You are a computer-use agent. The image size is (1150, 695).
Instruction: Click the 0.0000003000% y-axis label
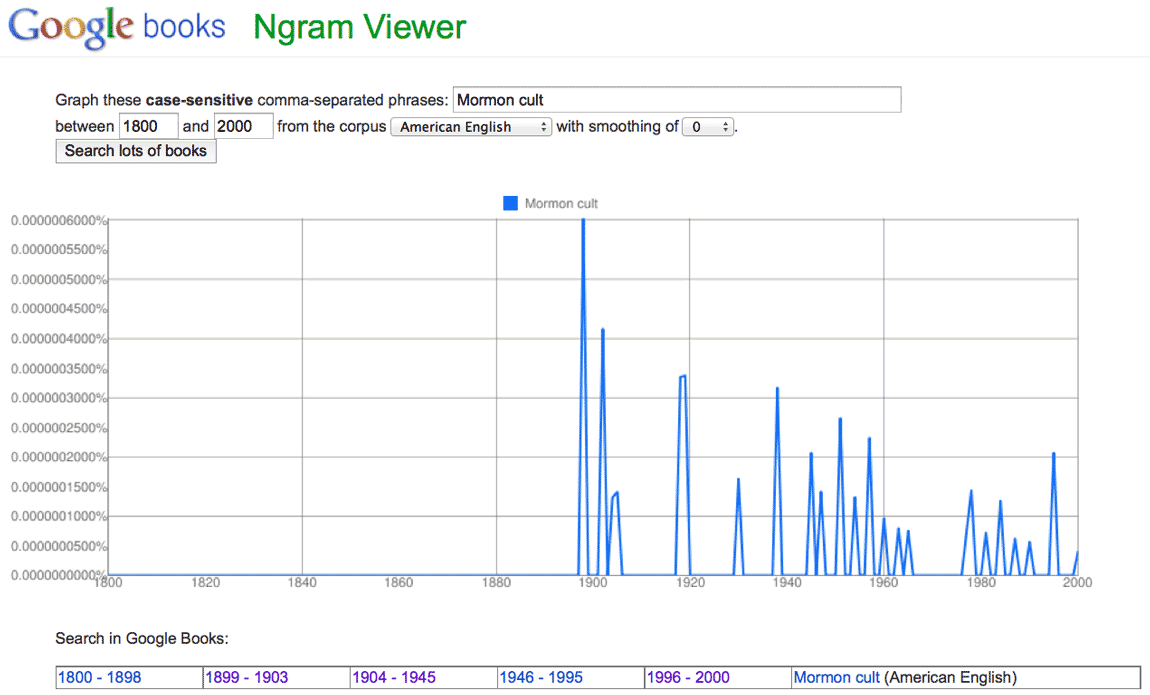pos(59,398)
